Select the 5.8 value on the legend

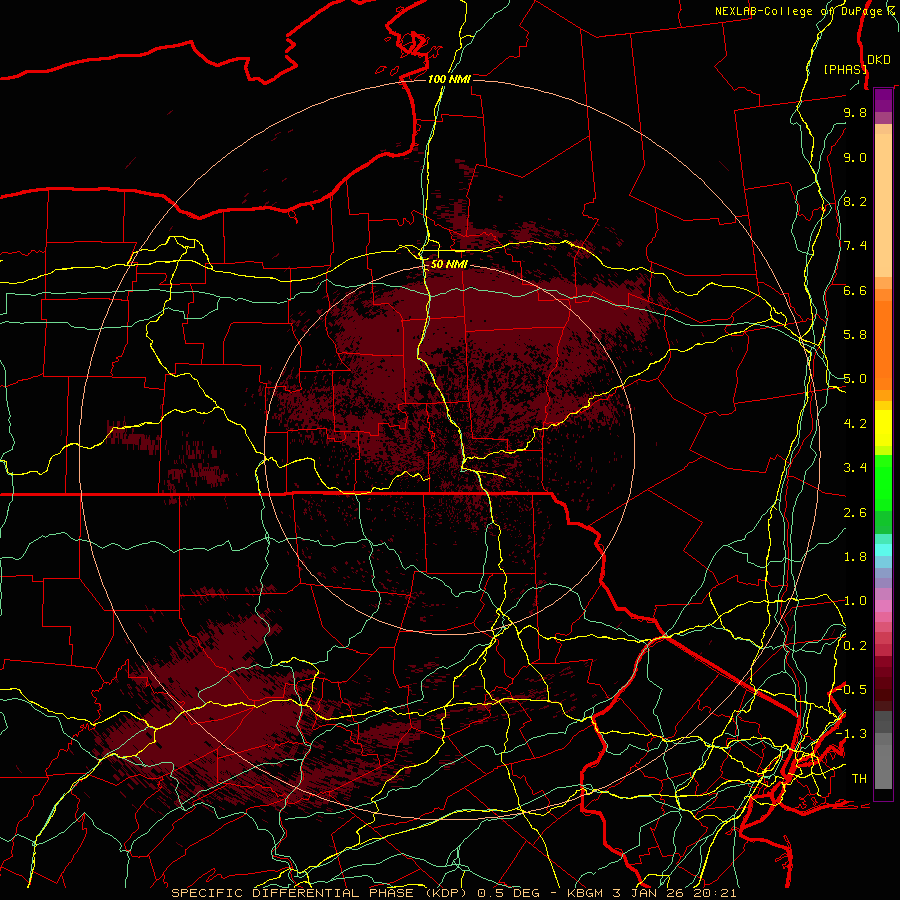click(855, 335)
